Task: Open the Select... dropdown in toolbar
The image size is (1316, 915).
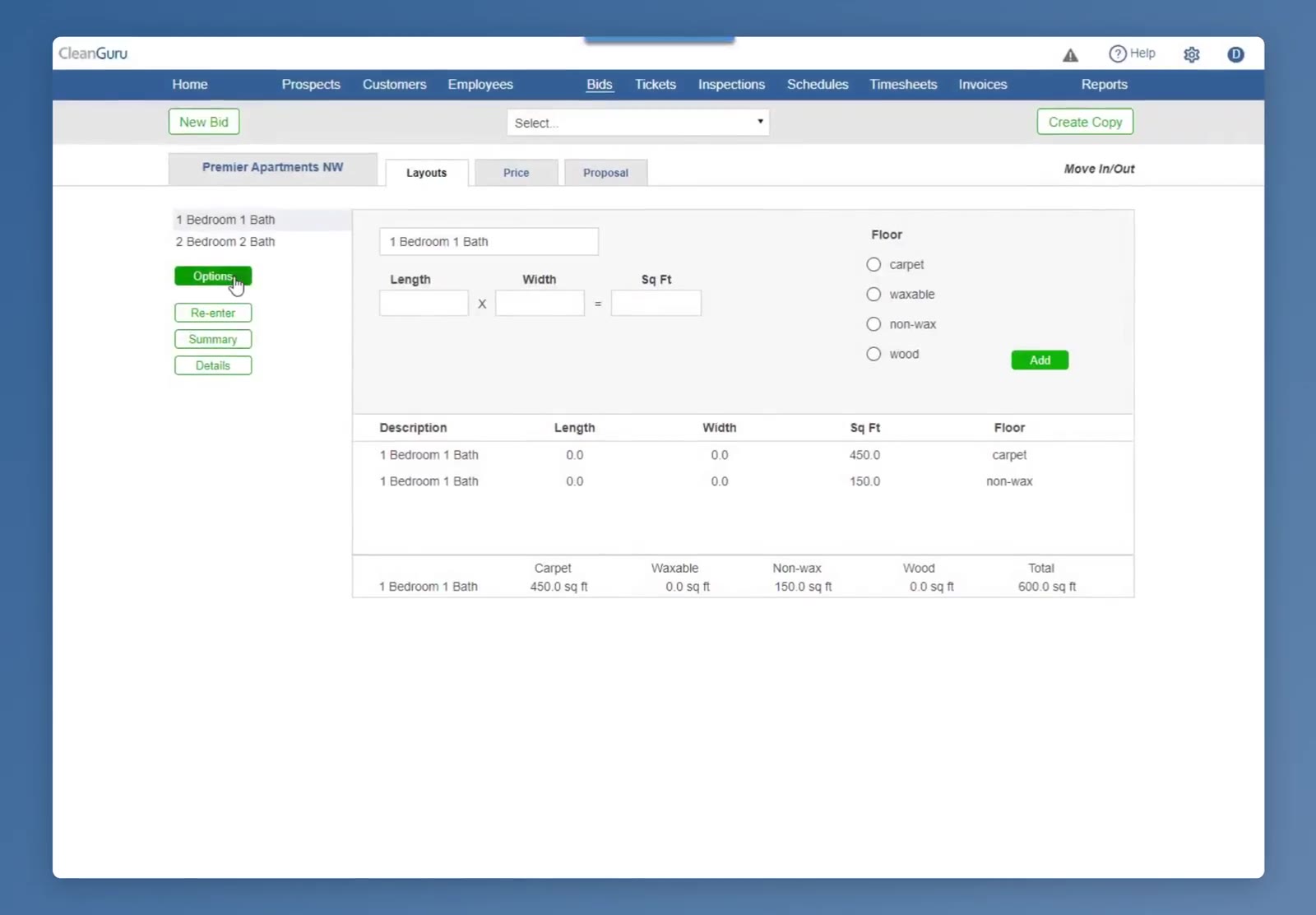Action: [638, 123]
